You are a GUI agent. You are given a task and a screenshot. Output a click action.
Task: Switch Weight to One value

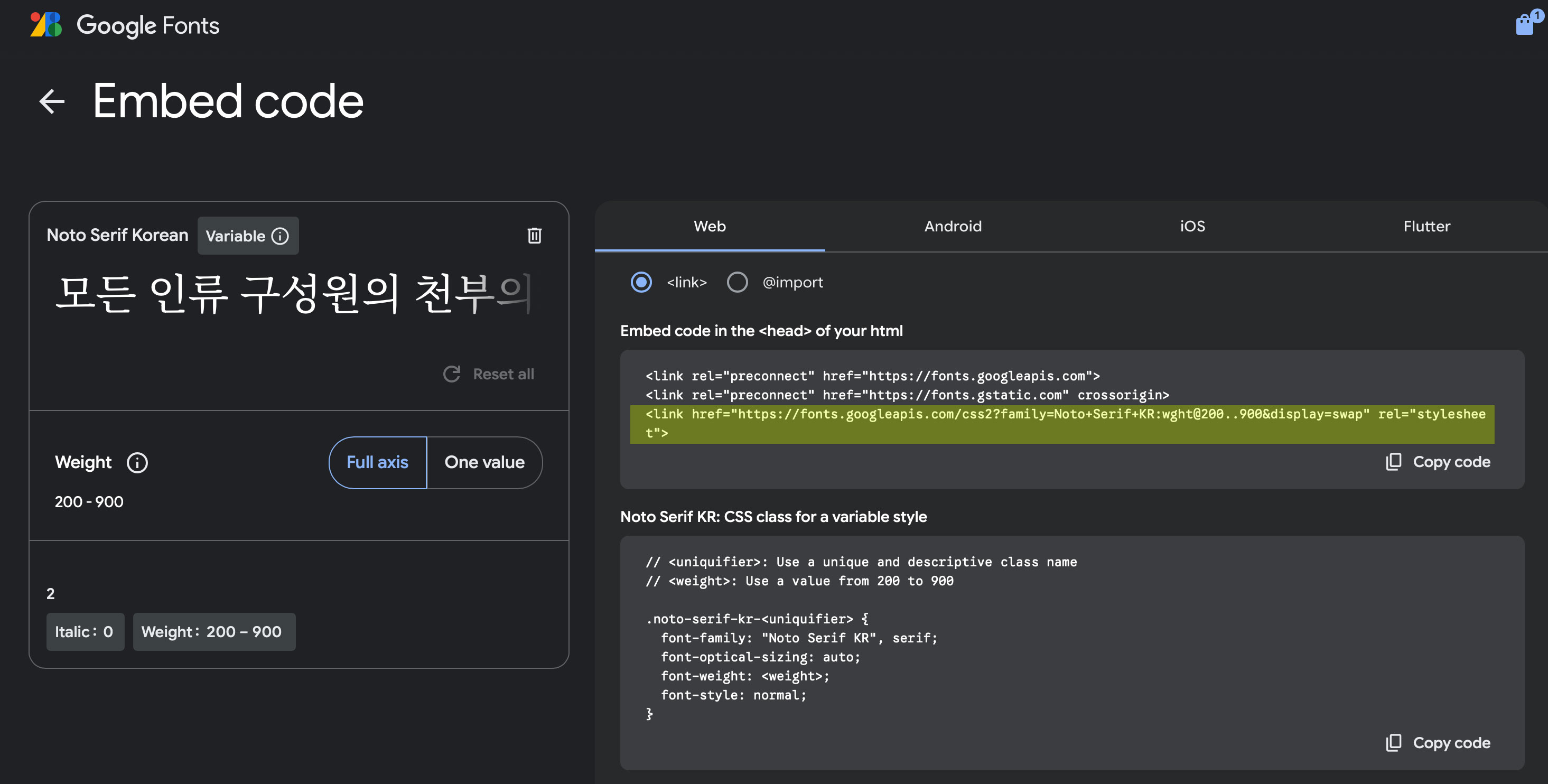484,463
